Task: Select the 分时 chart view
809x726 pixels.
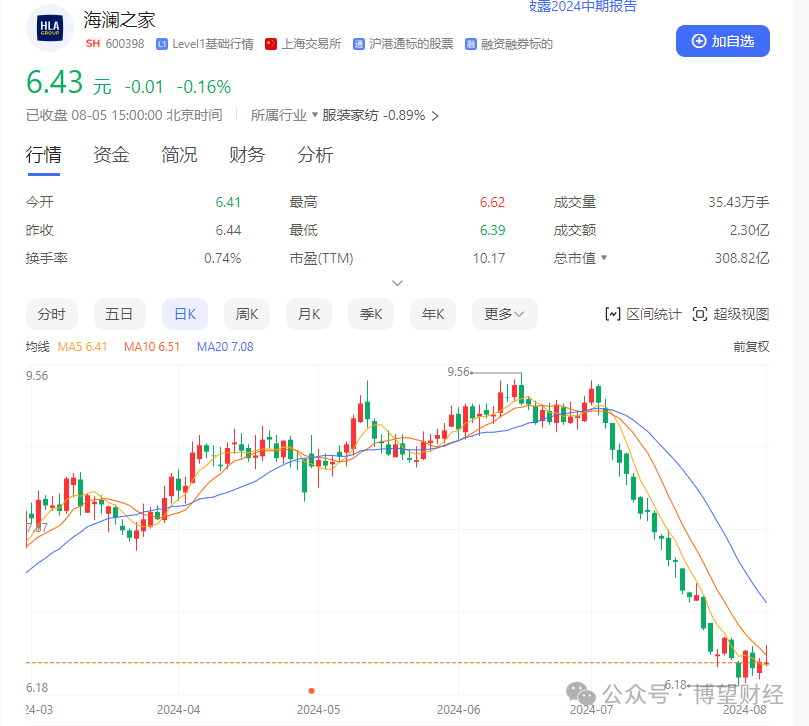Action: click(52, 314)
